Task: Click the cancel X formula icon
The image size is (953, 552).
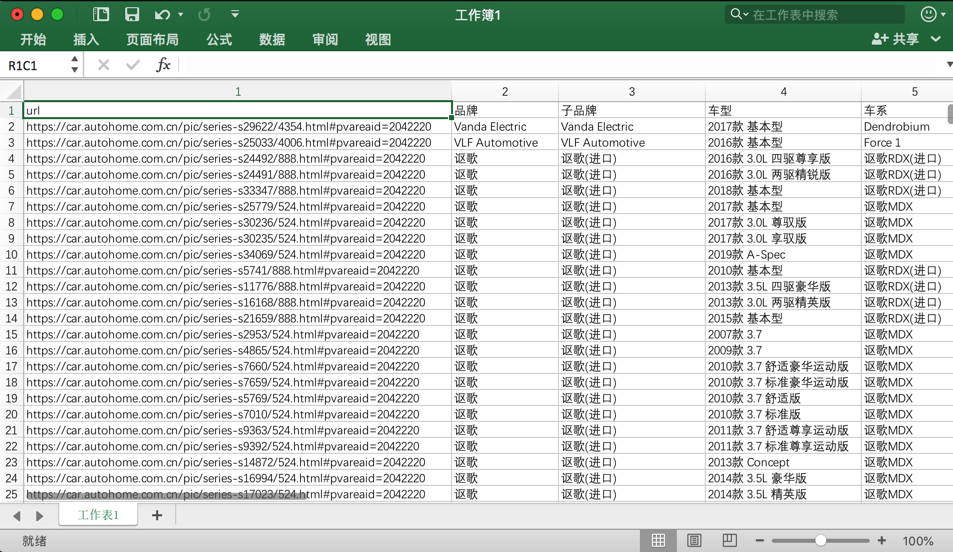Action: tap(103, 64)
